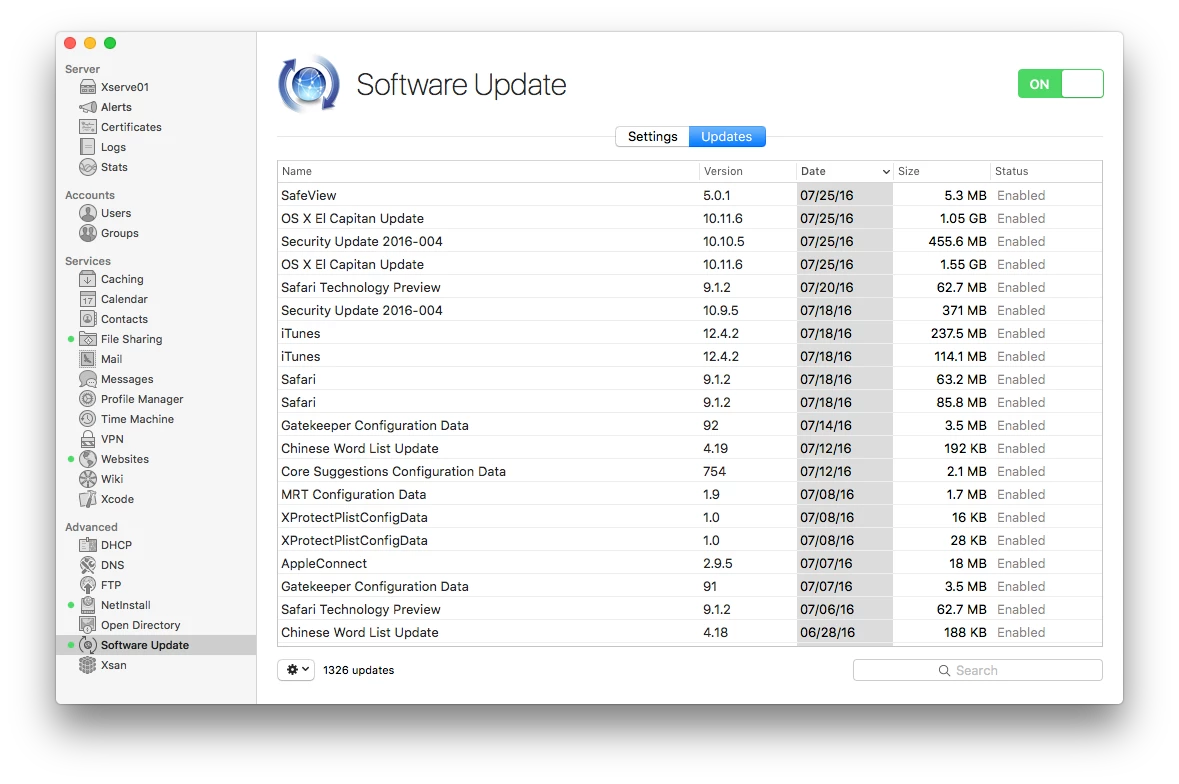Screen dimensions: 1179x784
Task: Open the Open Directory icon
Action: tap(88, 625)
